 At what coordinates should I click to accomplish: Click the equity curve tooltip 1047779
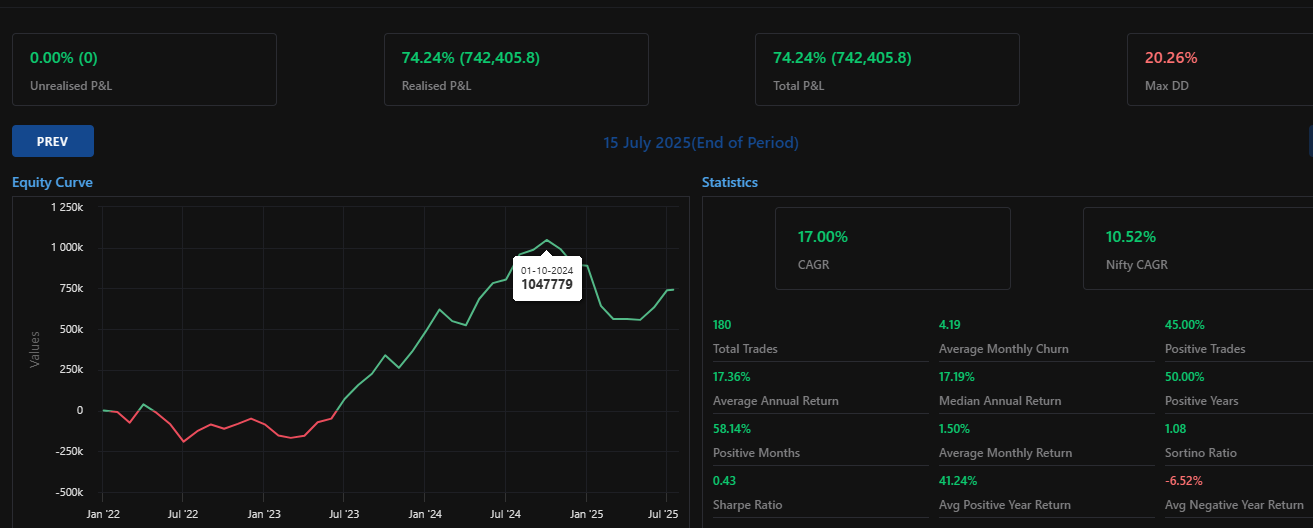coord(547,278)
